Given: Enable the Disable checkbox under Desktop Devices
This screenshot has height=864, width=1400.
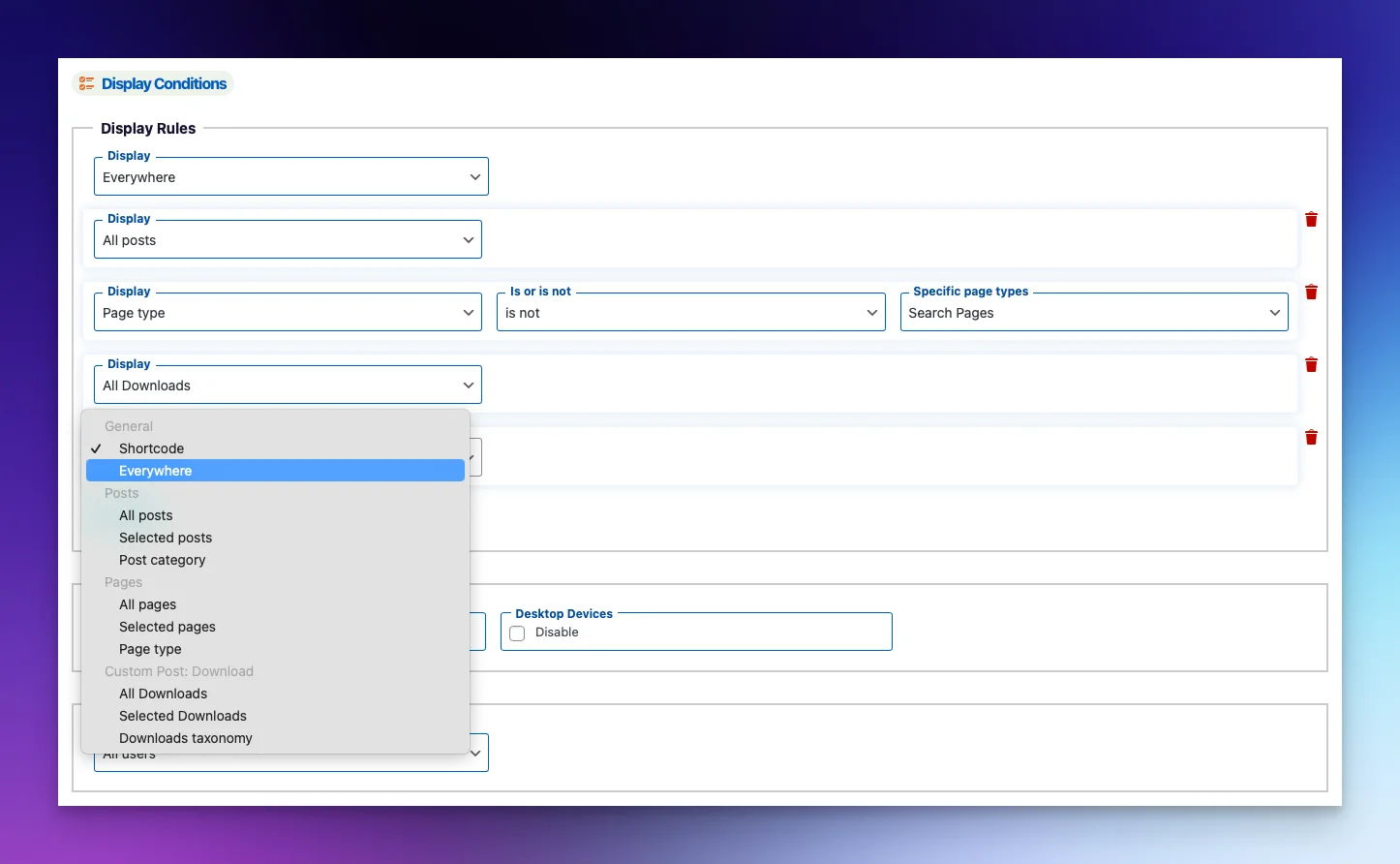Looking at the screenshot, I should tap(517, 633).
